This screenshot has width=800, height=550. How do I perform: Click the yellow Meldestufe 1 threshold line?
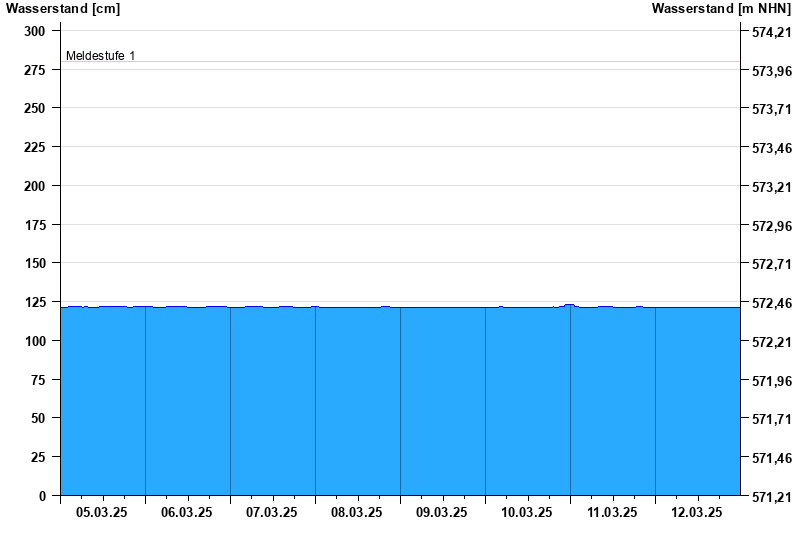(x=401, y=62)
